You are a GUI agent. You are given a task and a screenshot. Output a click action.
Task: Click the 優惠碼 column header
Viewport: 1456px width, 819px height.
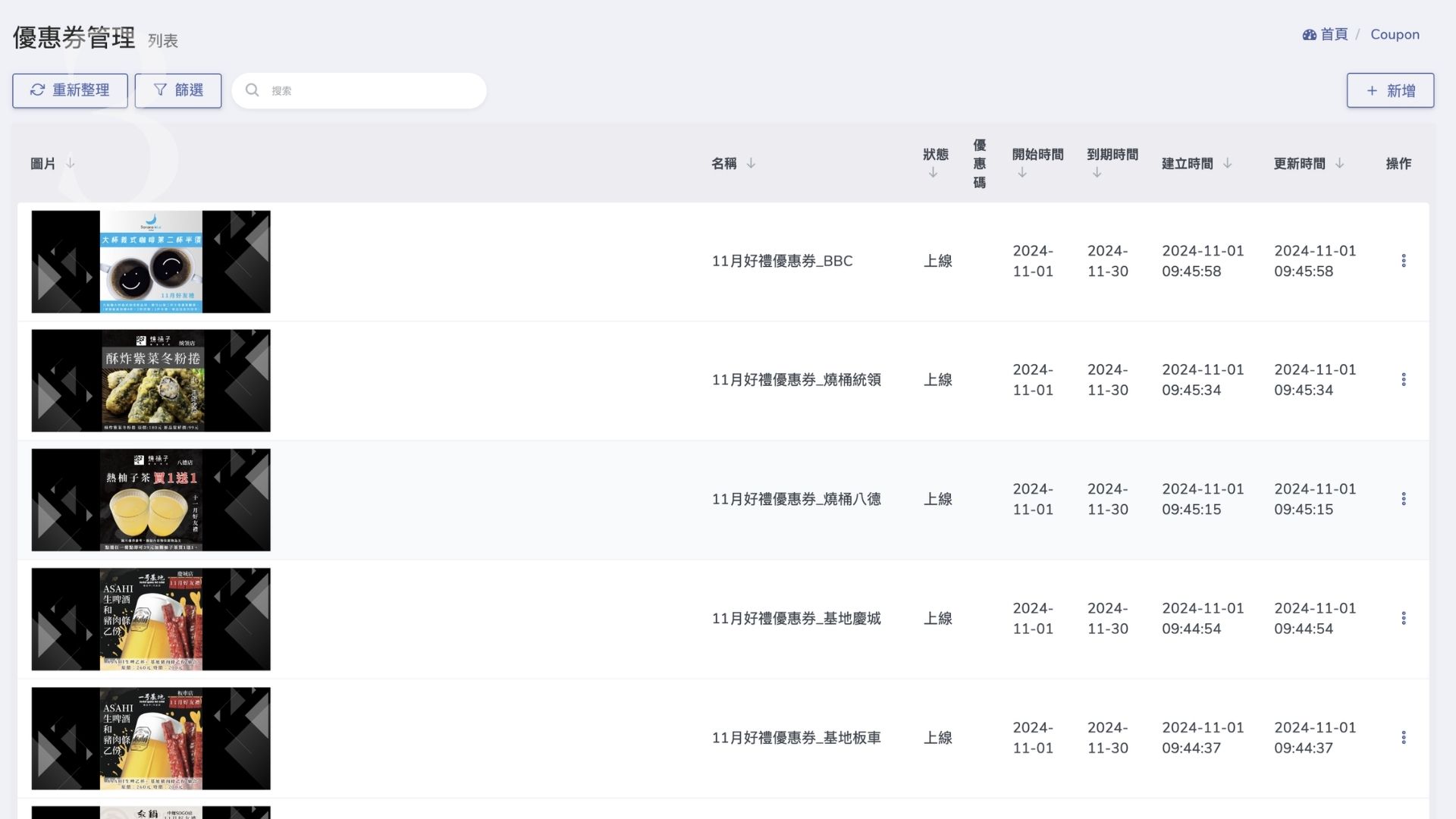(x=980, y=163)
